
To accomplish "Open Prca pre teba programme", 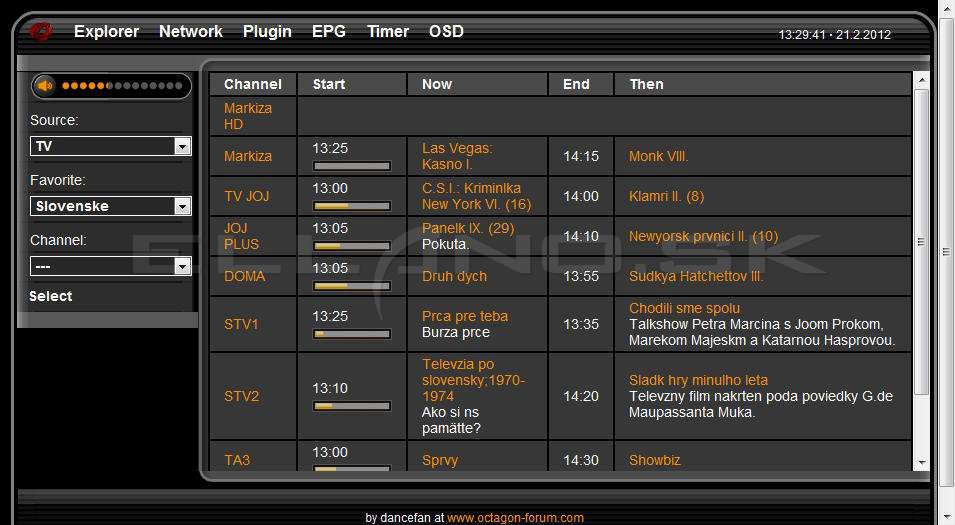I will [x=465, y=316].
